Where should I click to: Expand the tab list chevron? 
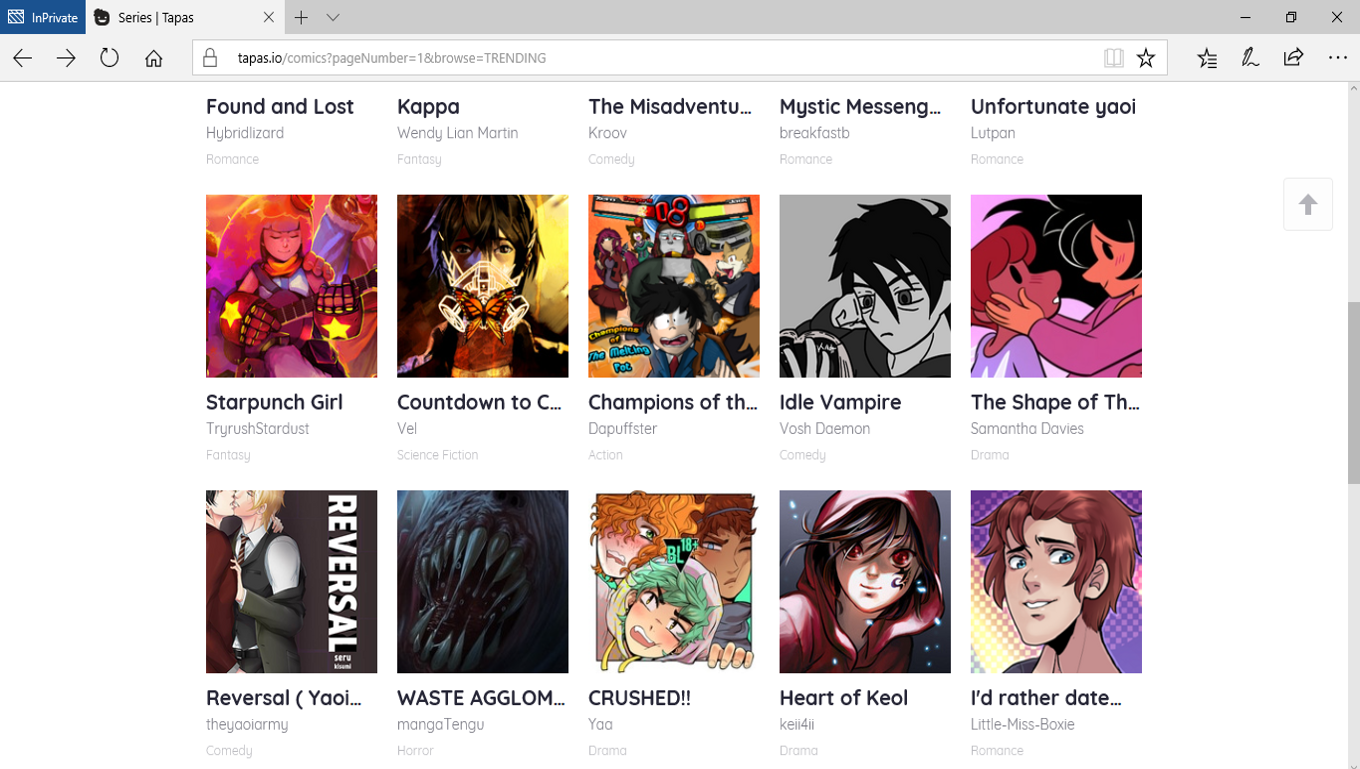333,17
